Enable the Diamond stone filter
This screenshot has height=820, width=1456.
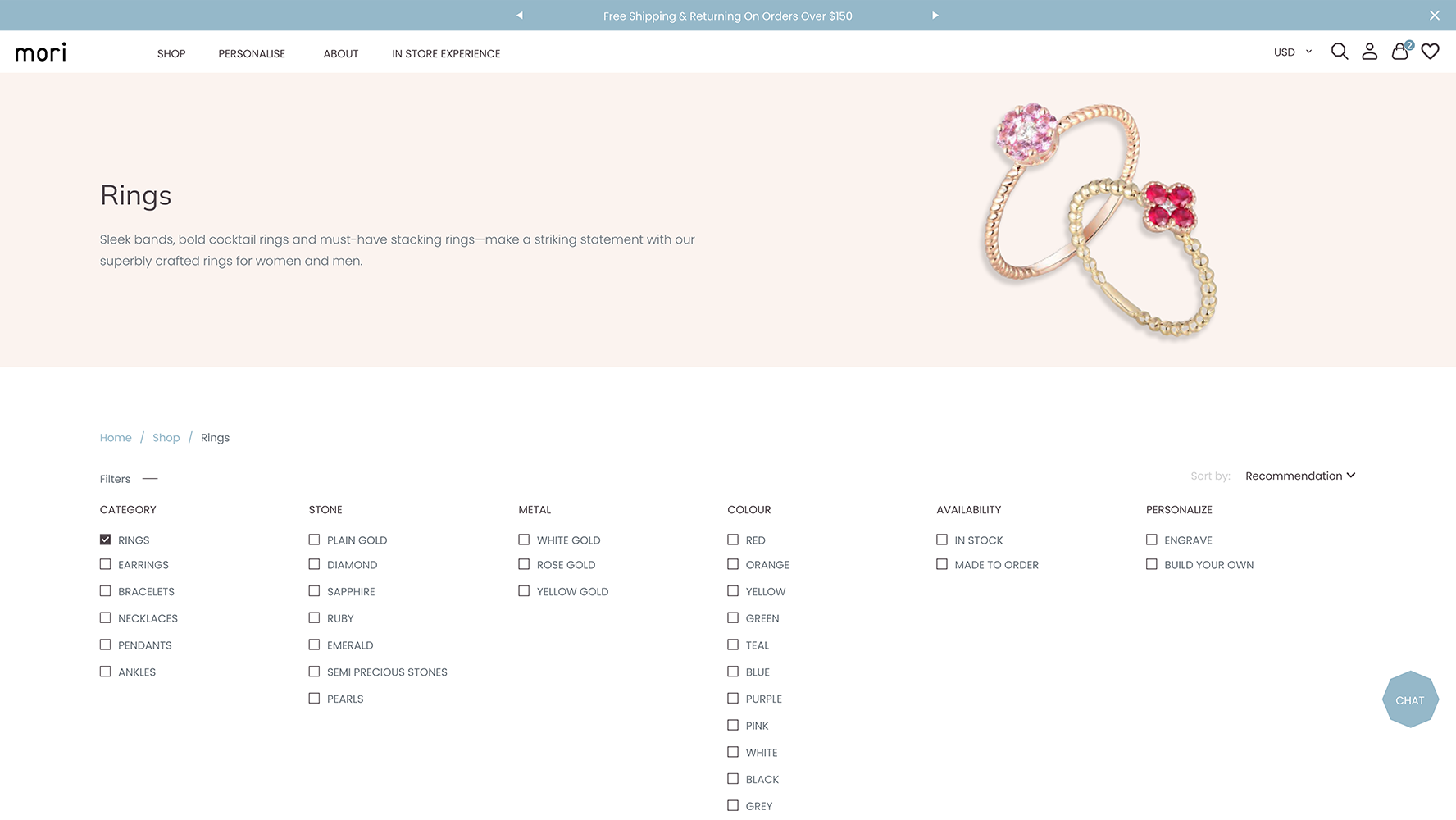coord(314,564)
